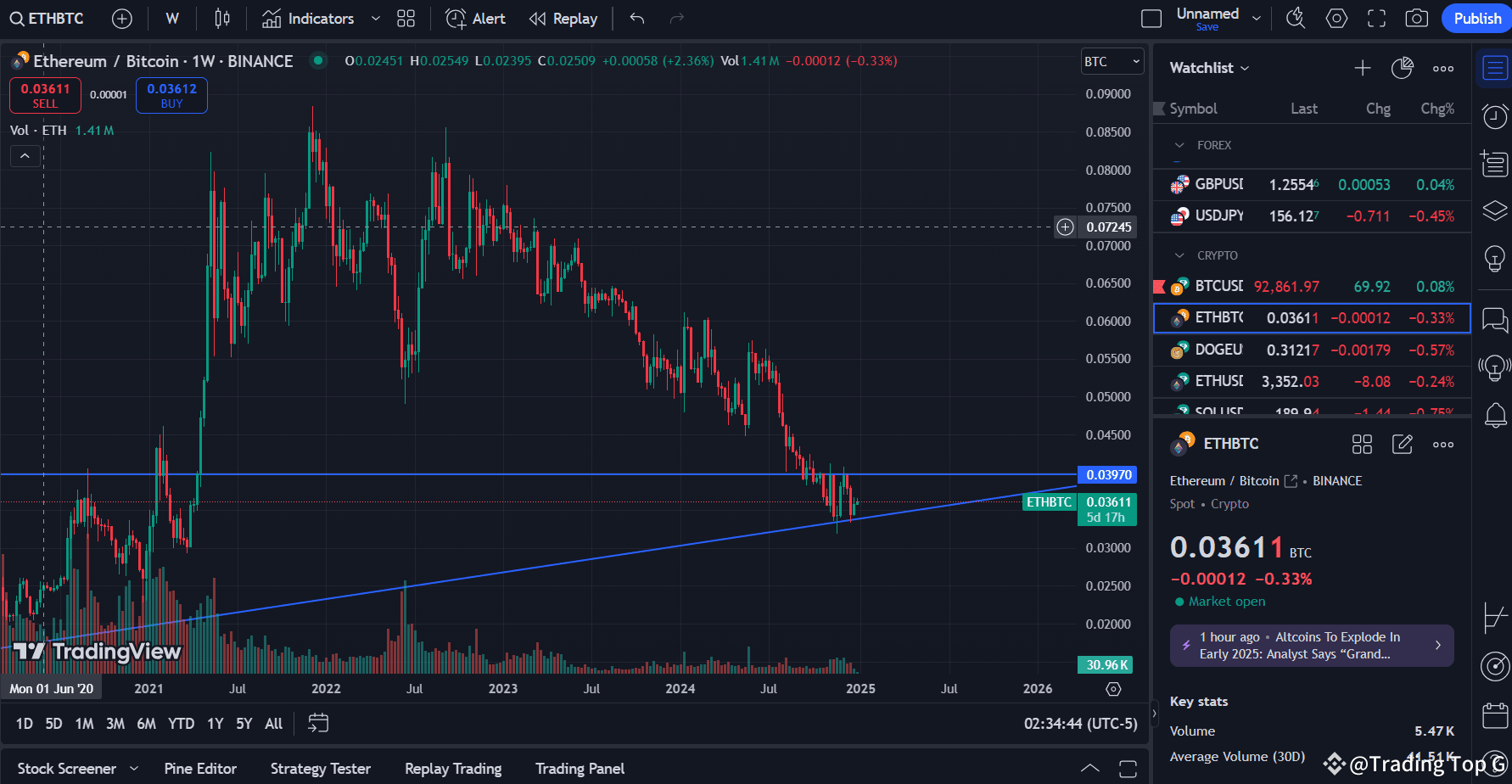Collapse the volume legend with the arrow toggle
The image size is (1512, 784).
coord(25,155)
